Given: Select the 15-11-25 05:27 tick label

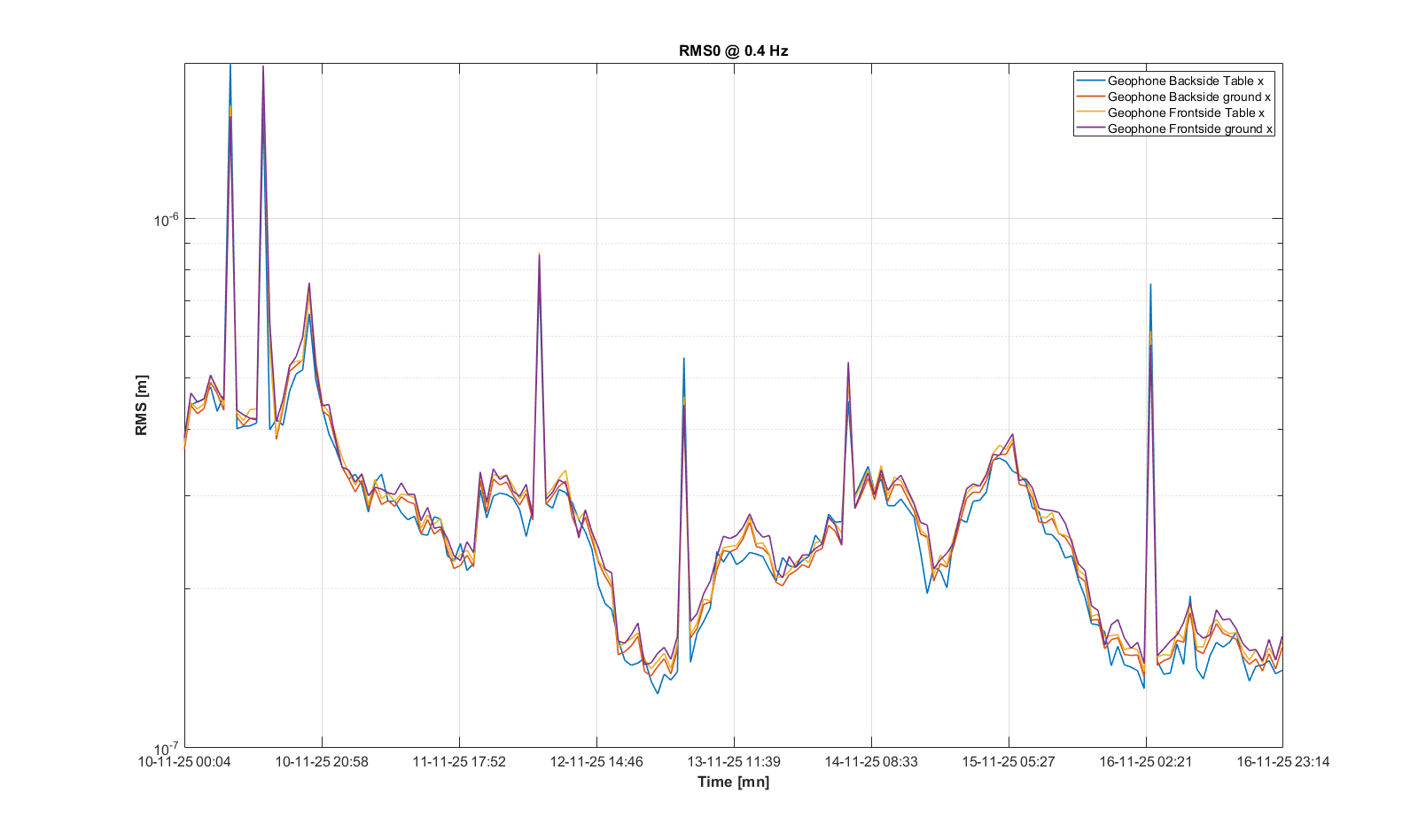Looking at the screenshot, I should (1009, 761).
